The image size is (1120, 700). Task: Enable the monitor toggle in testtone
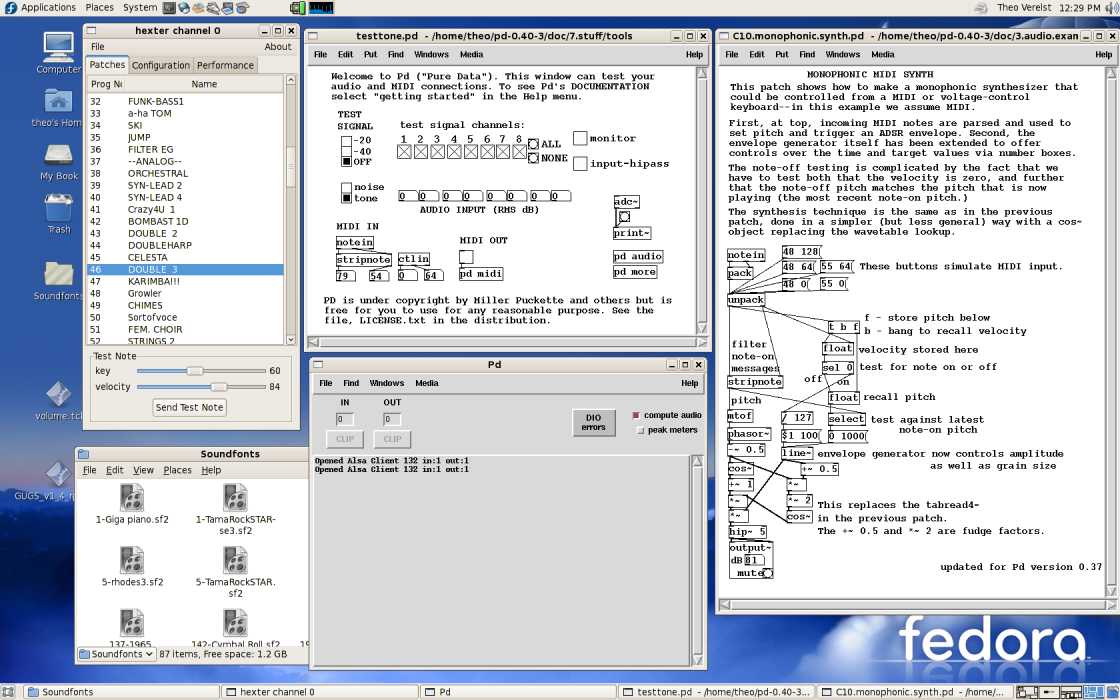point(580,138)
